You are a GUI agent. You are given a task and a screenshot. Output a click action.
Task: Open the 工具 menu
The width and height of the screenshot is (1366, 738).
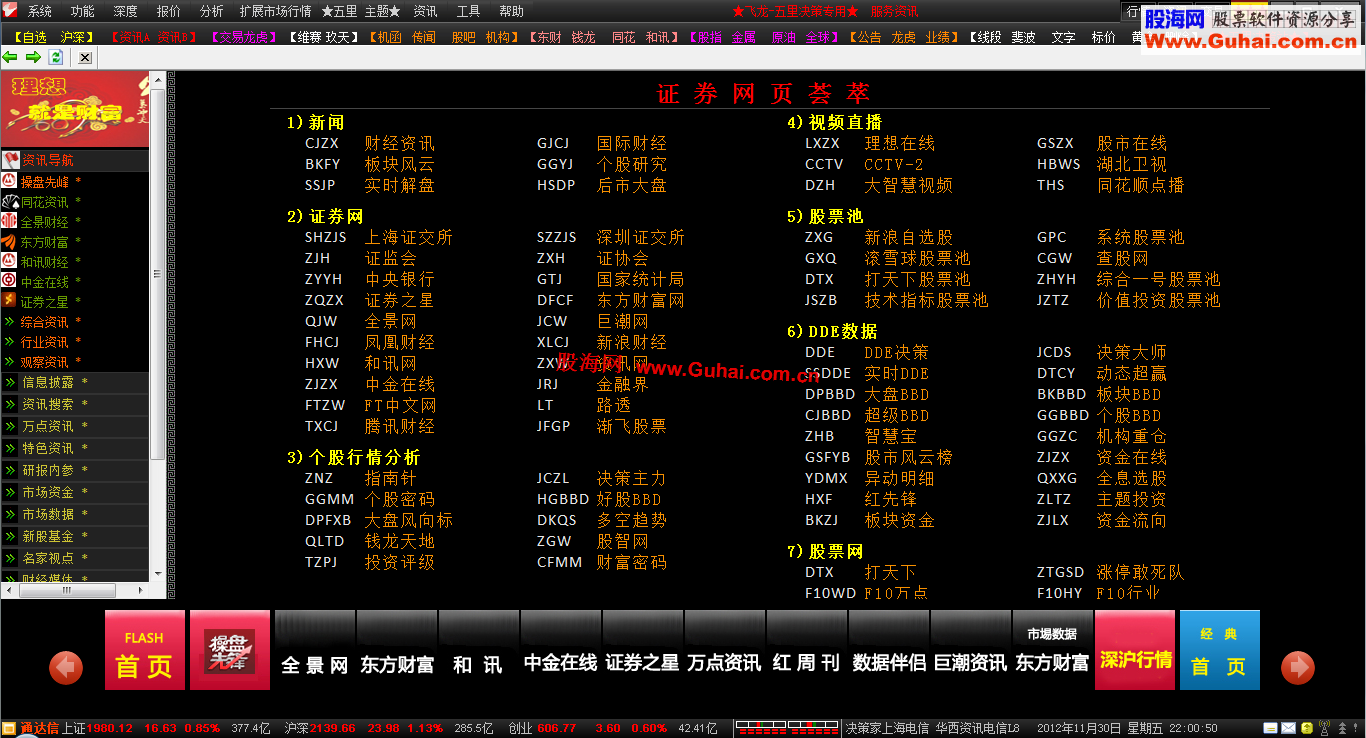pyautogui.click(x=468, y=12)
